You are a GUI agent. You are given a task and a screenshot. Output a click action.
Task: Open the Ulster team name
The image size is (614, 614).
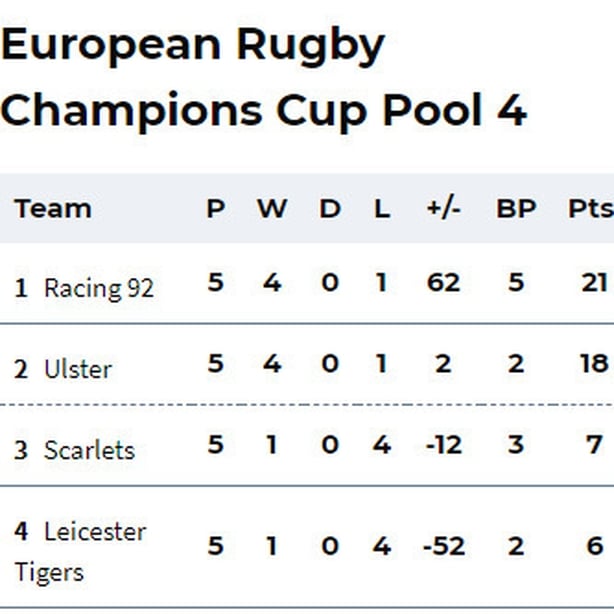point(78,369)
